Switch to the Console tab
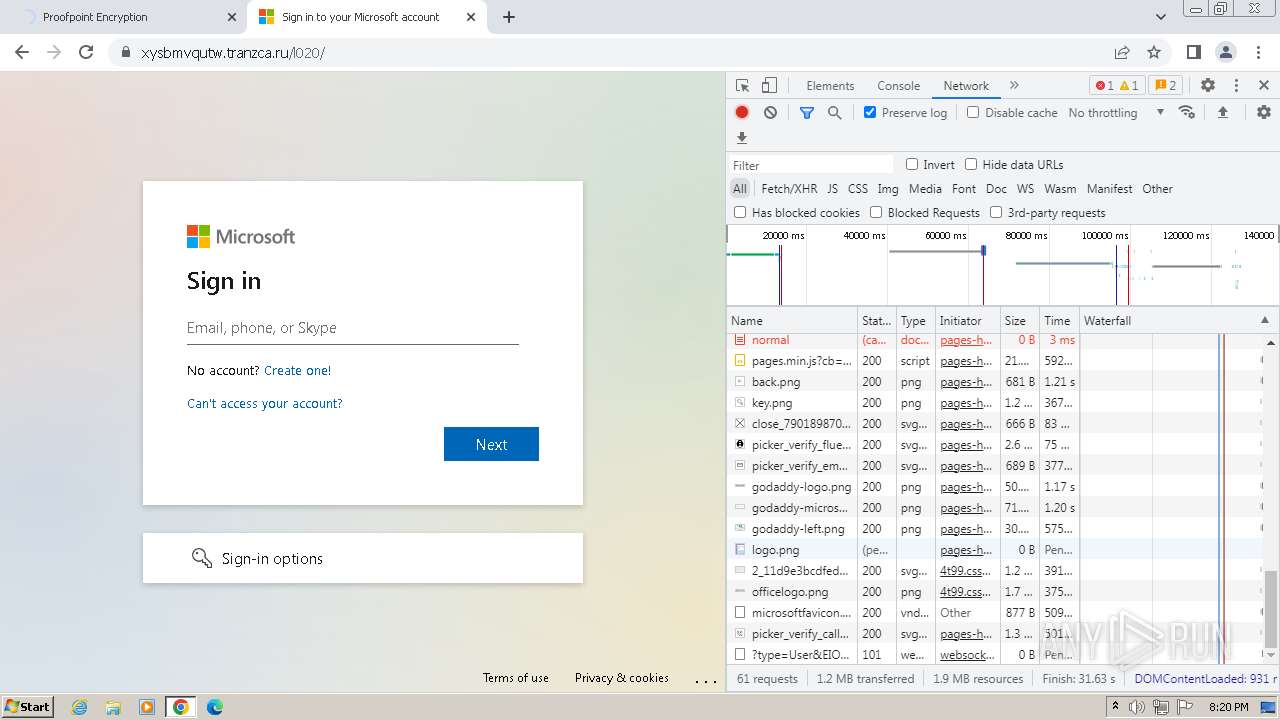Viewport: 1280px width, 720px height. pos(898,86)
